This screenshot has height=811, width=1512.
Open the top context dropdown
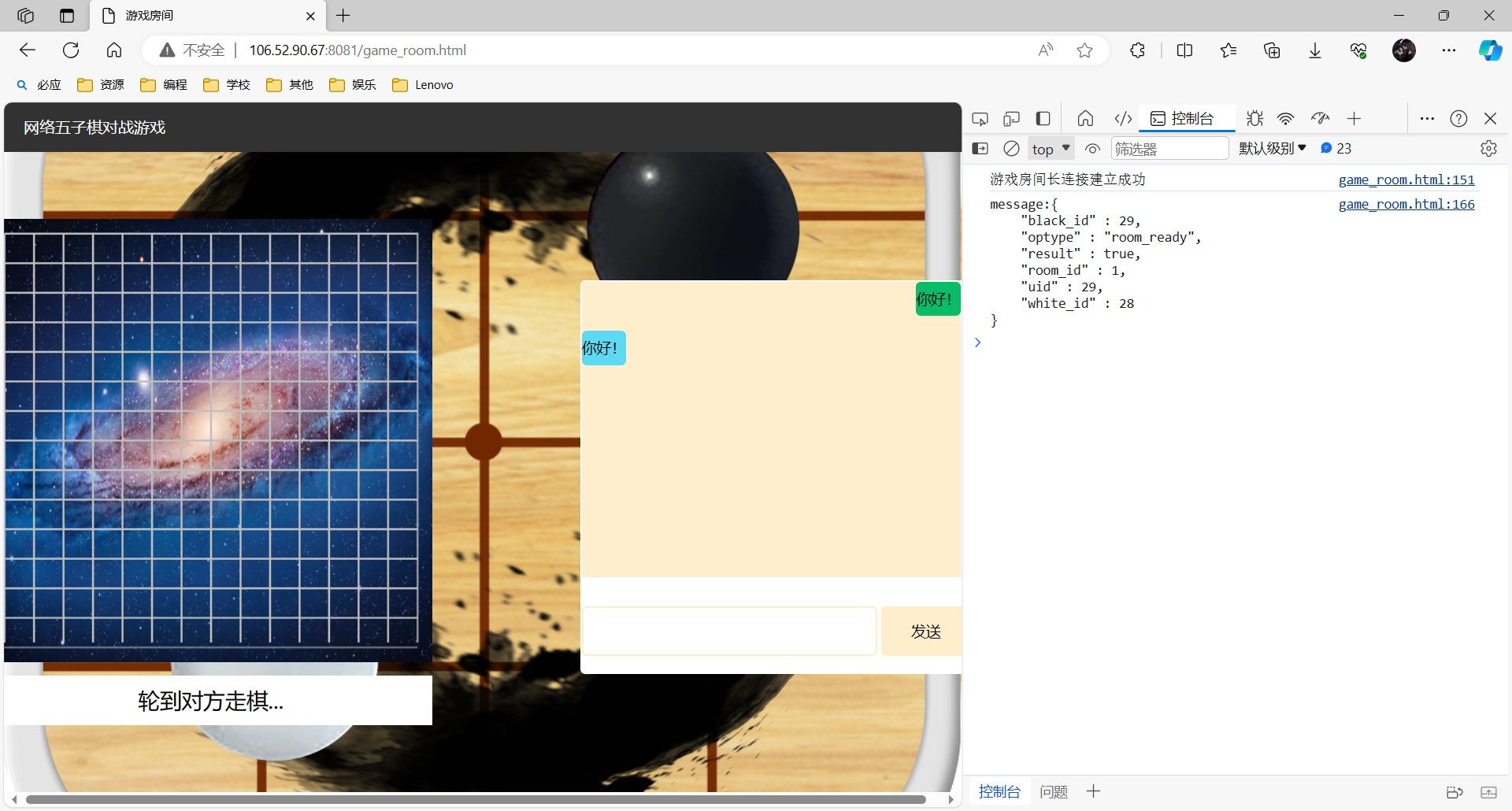point(1051,149)
